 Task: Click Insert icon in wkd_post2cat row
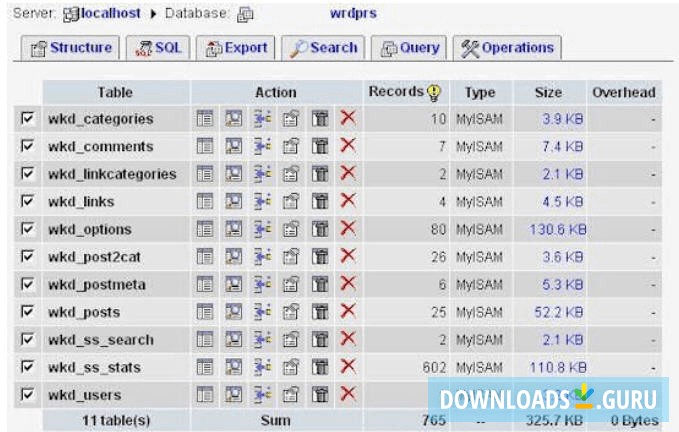click(x=262, y=257)
